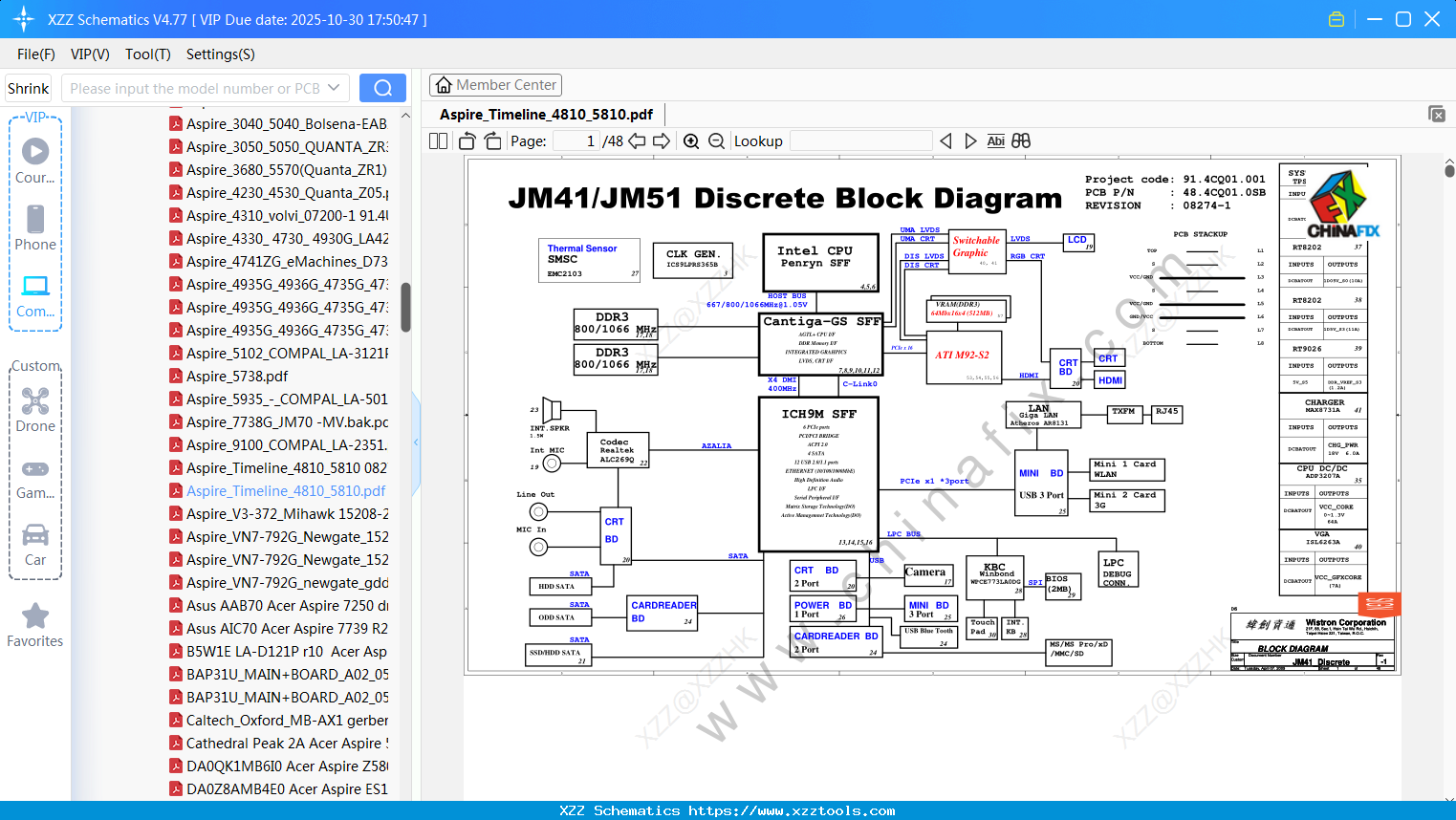Screen dimensions: 1456x820
Task: Go to the previous page arrow
Action: pyautogui.click(x=637, y=140)
